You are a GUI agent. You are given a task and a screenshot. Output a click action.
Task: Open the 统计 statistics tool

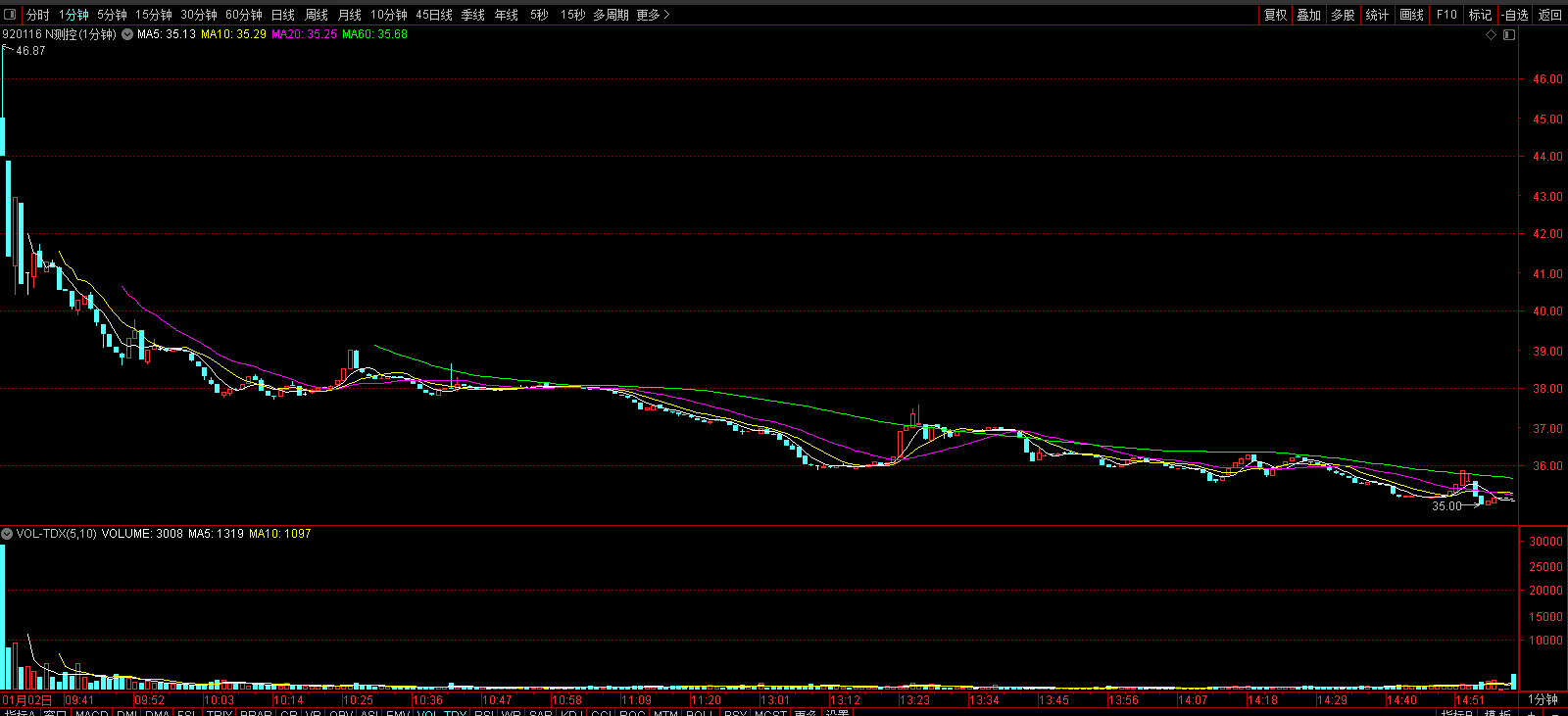(x=1377, y=15)
